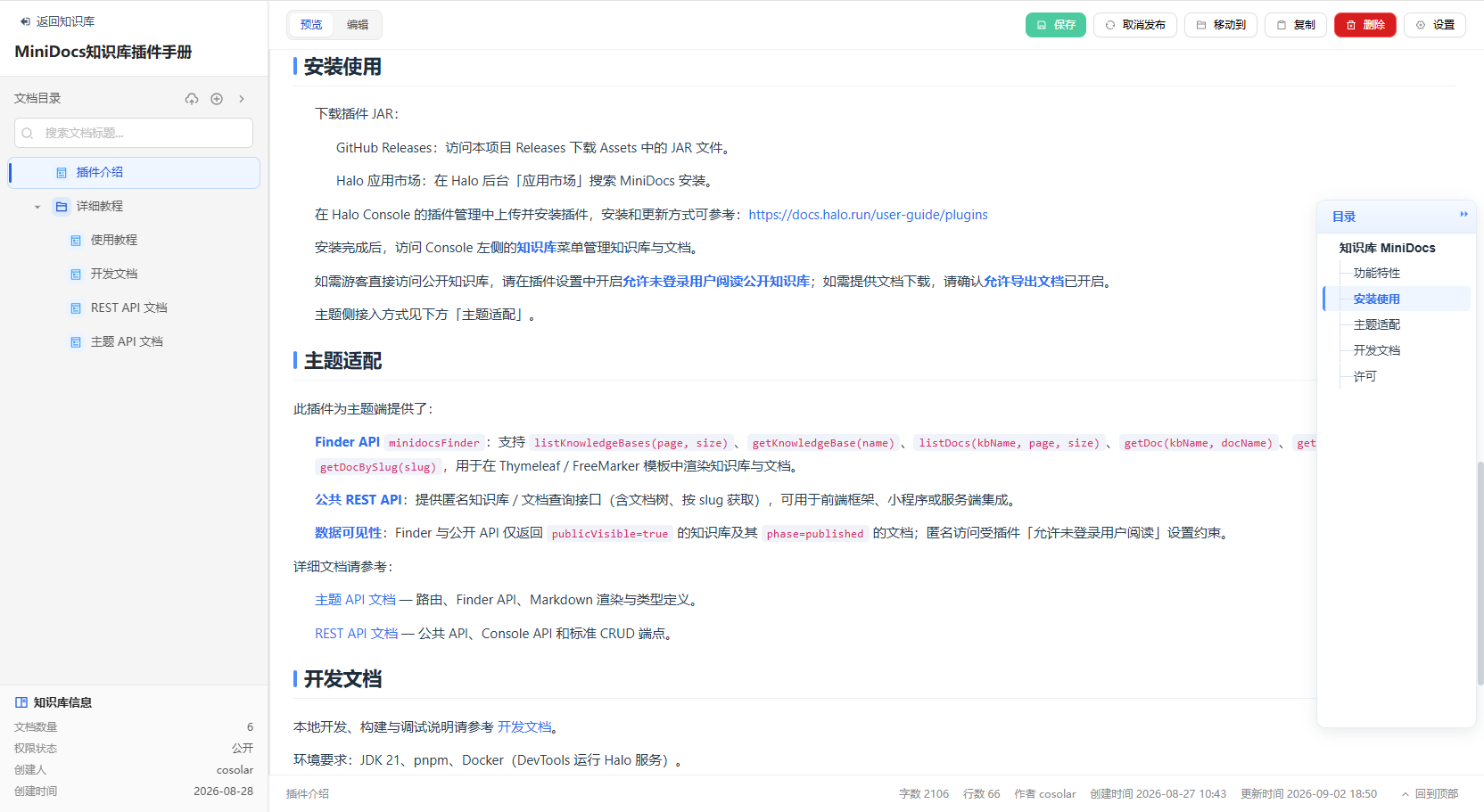This screenshot has height=812, width=1484.
Task: Open the 设置 button
Action: (1435, 25)
